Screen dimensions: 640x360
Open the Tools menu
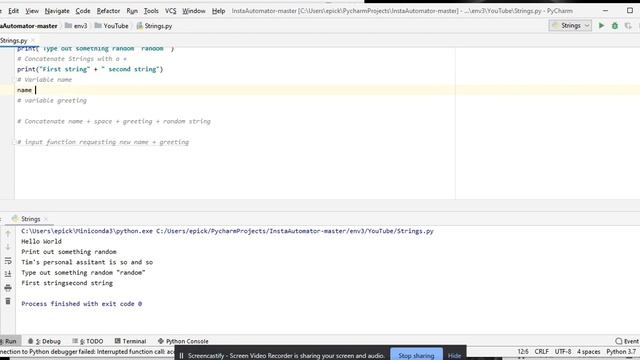tap(151, 11)
